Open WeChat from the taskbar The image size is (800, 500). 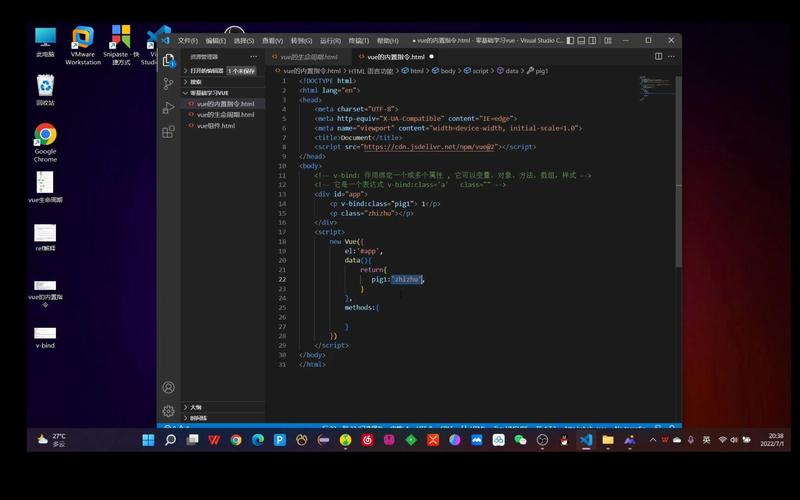pyautogui.click(x=520, y=440)
